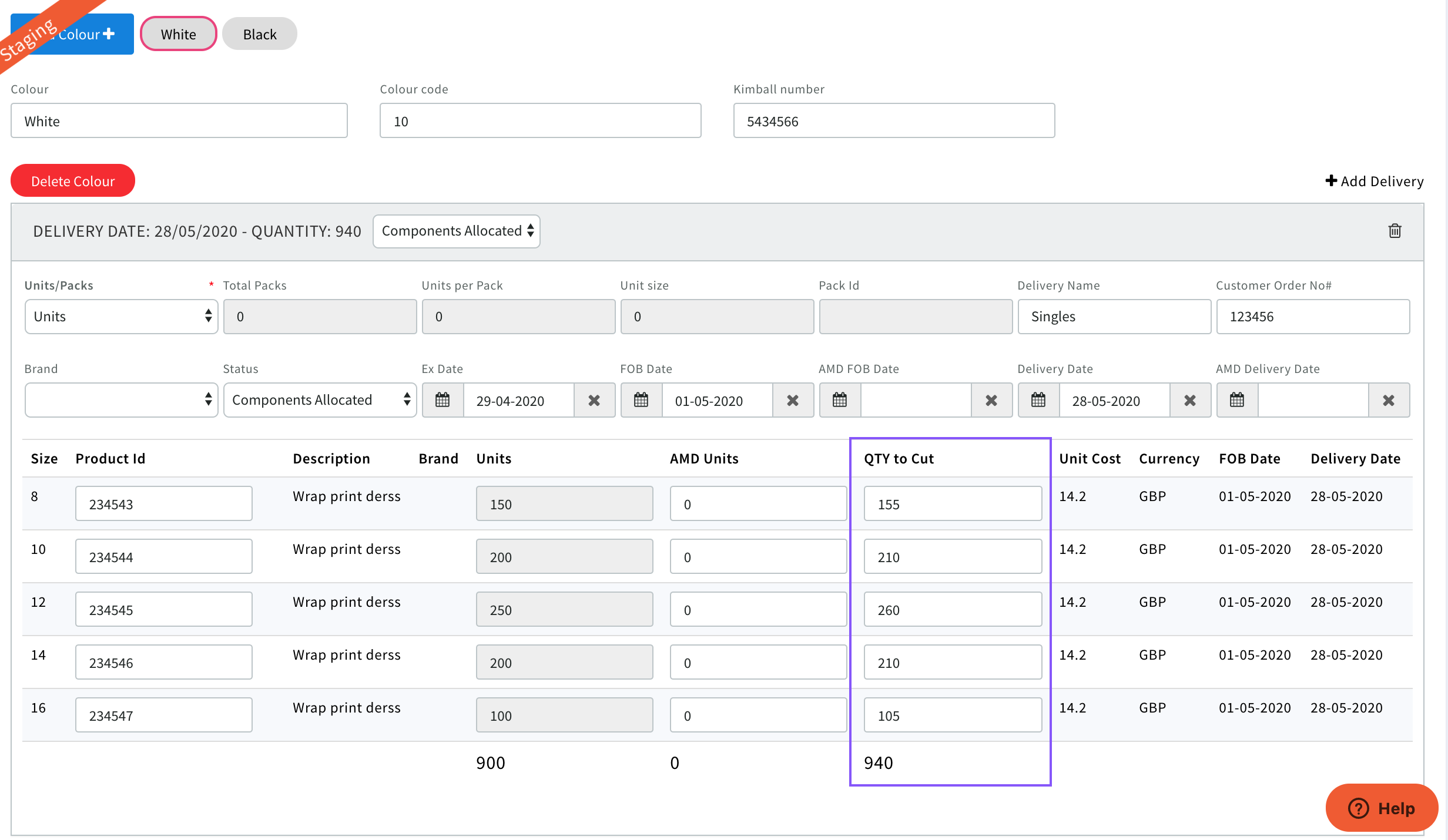Open the AMD FOB Date calendar picker

click(x=840, y=400)
